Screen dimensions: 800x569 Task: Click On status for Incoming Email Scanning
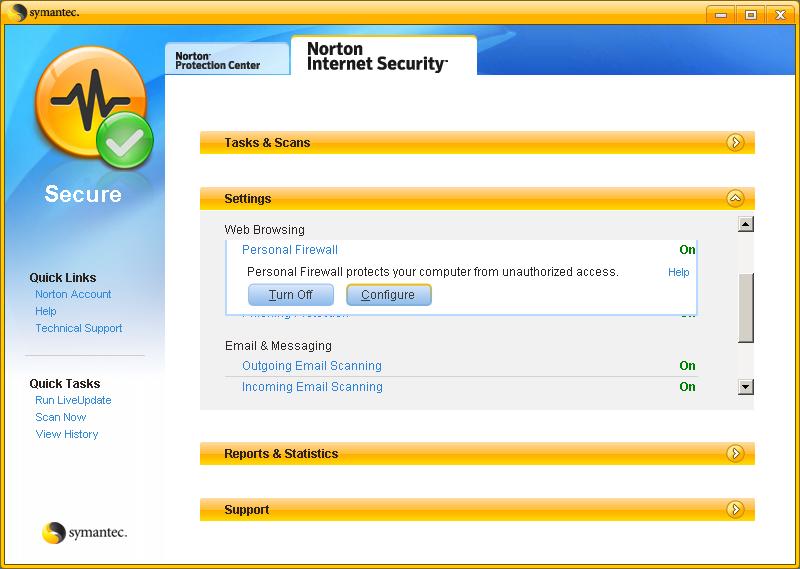[687, 387]
